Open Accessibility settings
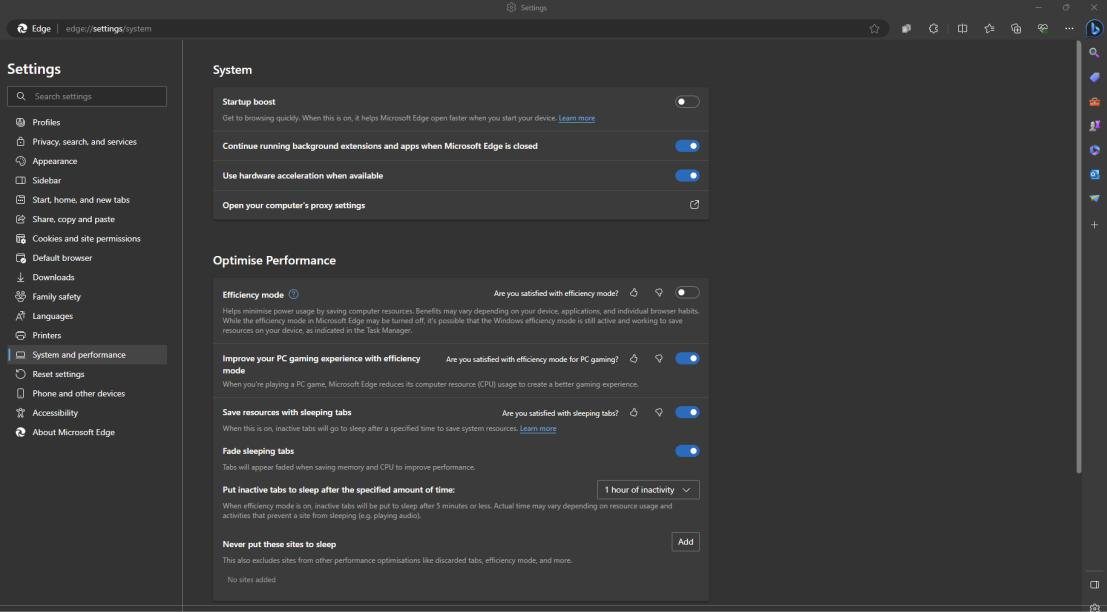The height and width of the screenshot is (612, 1107). point(87,413)
